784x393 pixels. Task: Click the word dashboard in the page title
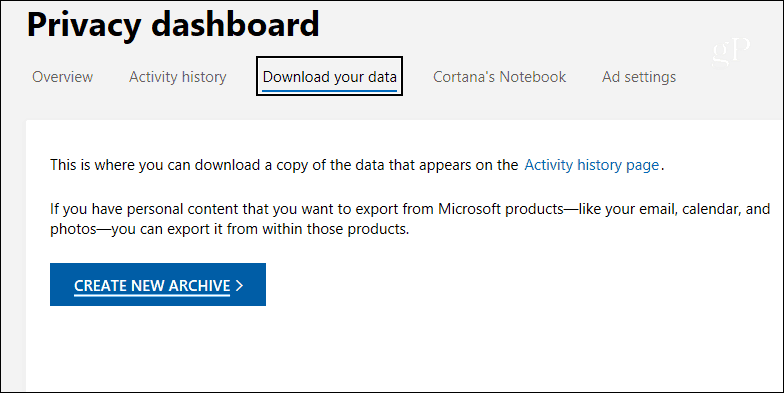pyautogui.click(x=235, y=22)
